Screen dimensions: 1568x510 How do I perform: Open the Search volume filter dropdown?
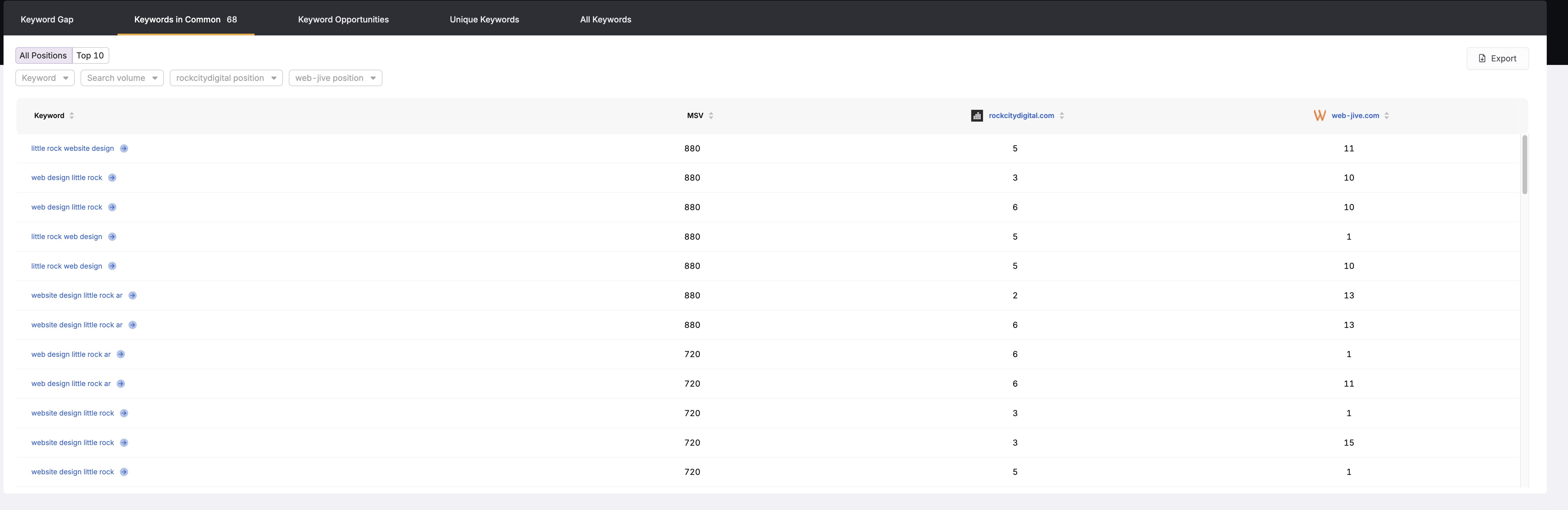(122, 78)
